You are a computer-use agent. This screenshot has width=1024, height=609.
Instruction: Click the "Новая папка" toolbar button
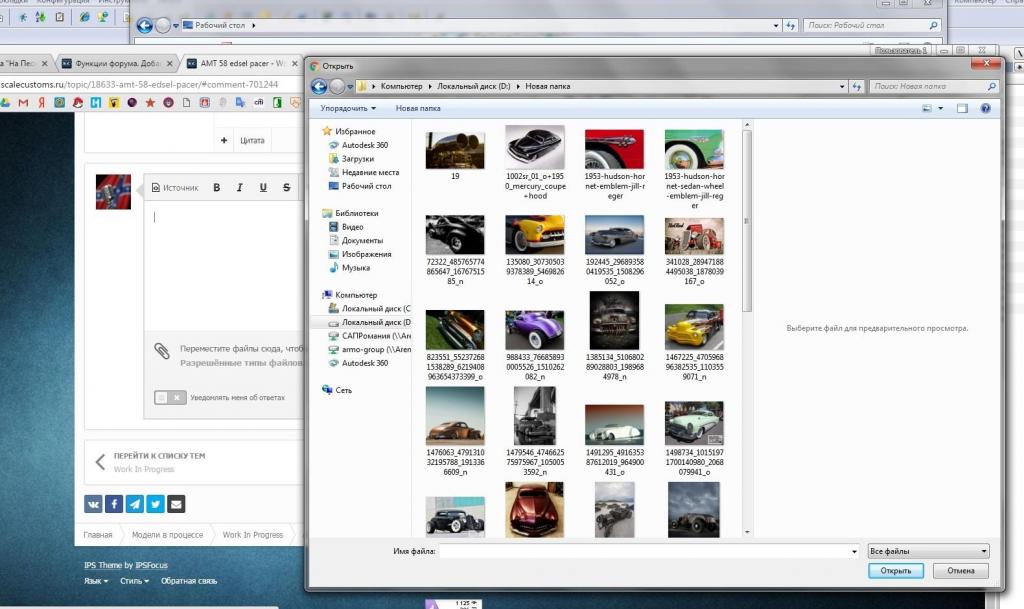[x=417, y=108]
